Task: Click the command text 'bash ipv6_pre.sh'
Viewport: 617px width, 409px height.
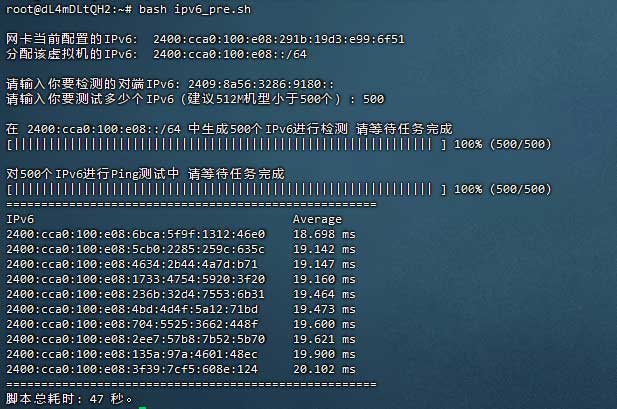Action: click(195, 9)
